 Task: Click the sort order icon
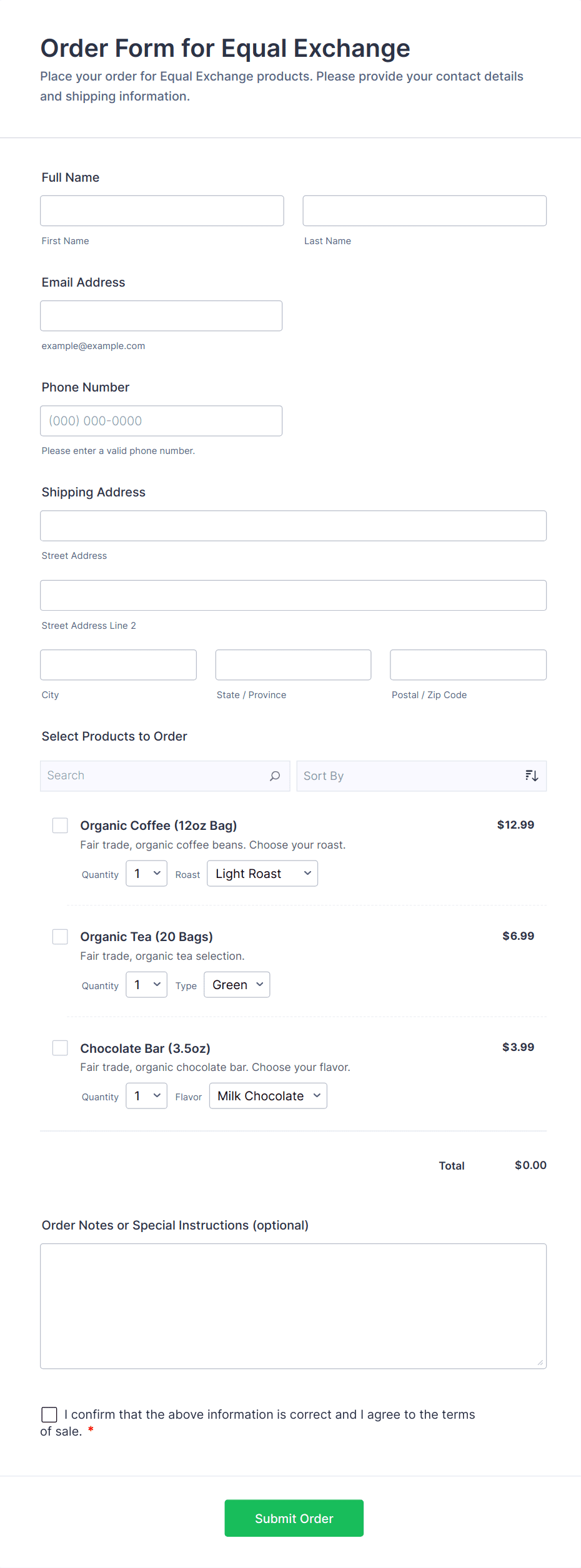pos(532,776)
